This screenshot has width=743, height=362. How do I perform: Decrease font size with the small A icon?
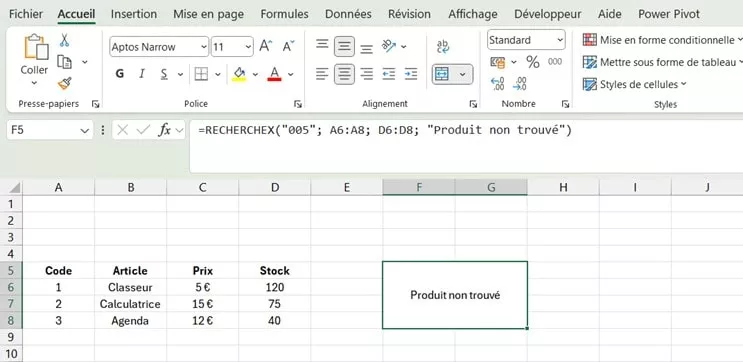(x=288, y=46)
